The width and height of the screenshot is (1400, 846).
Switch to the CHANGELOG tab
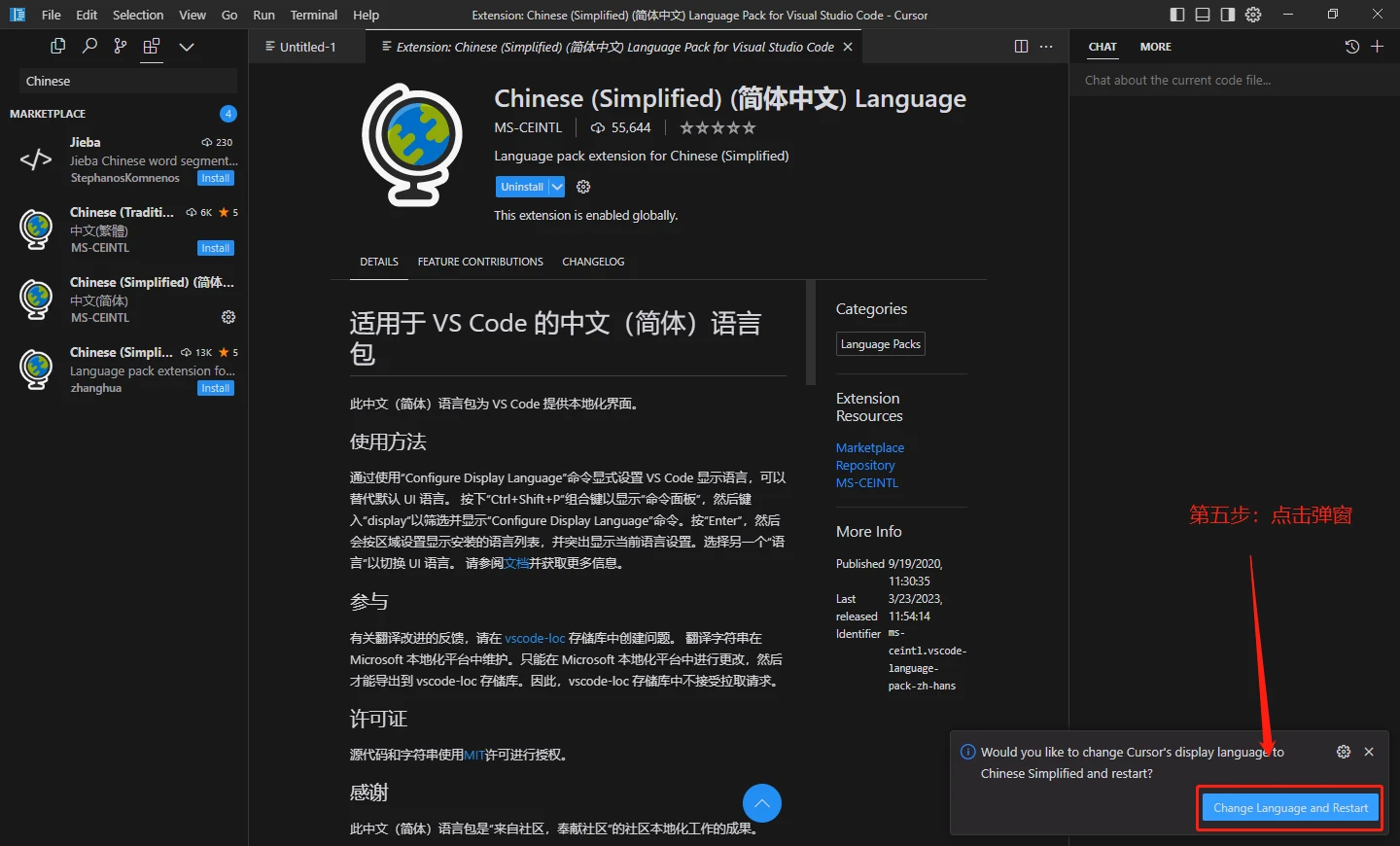593,262
